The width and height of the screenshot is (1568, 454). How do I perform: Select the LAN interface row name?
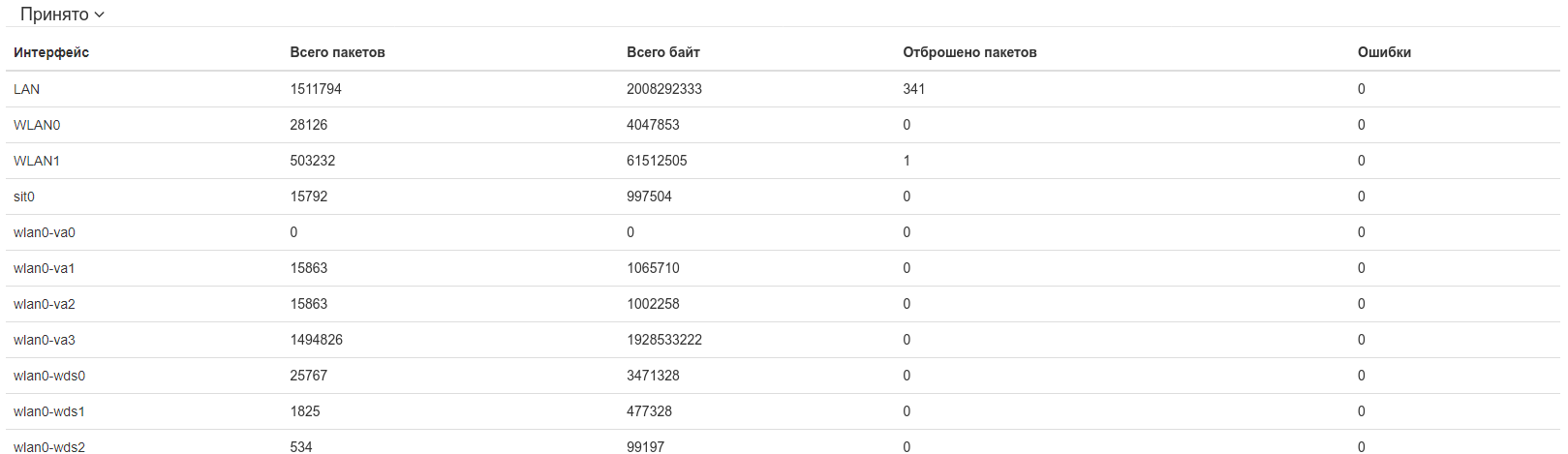pyautogui.click(x=27, y=89)
